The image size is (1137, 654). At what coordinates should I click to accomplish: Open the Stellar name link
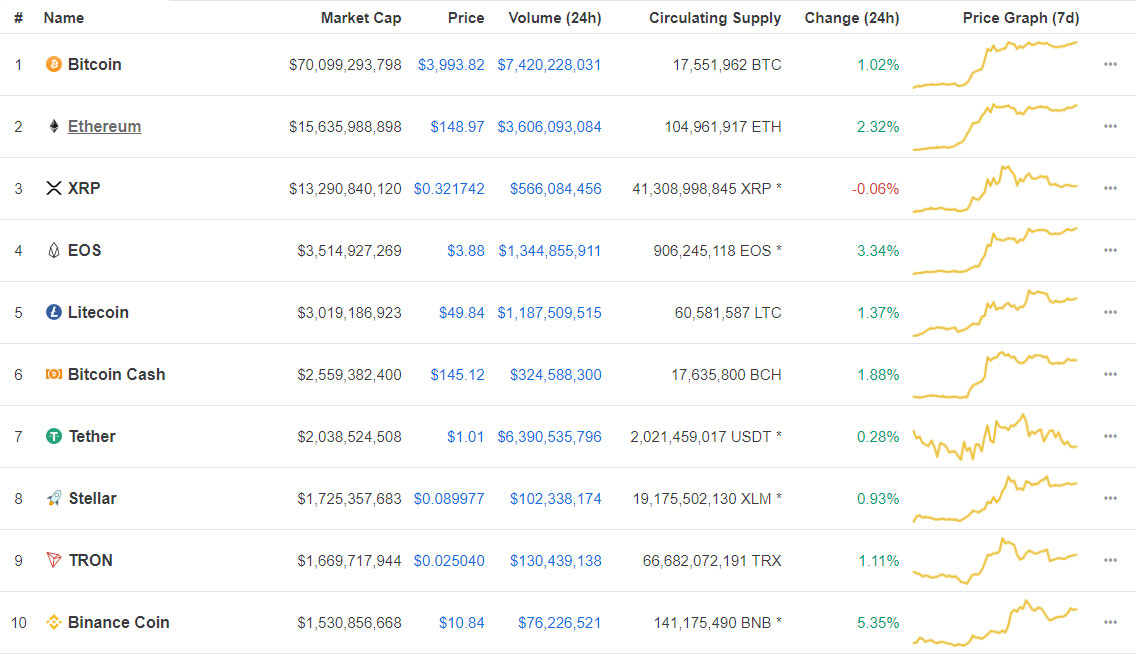coord(93,498)
